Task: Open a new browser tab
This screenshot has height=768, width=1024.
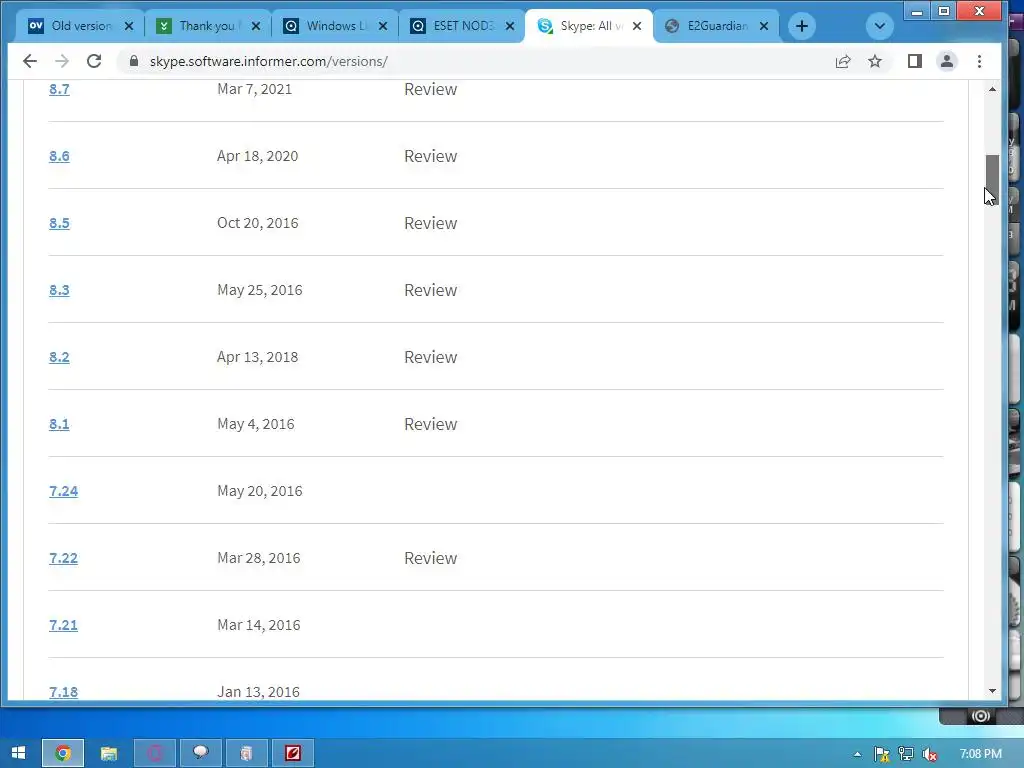Action: (802, 26)
